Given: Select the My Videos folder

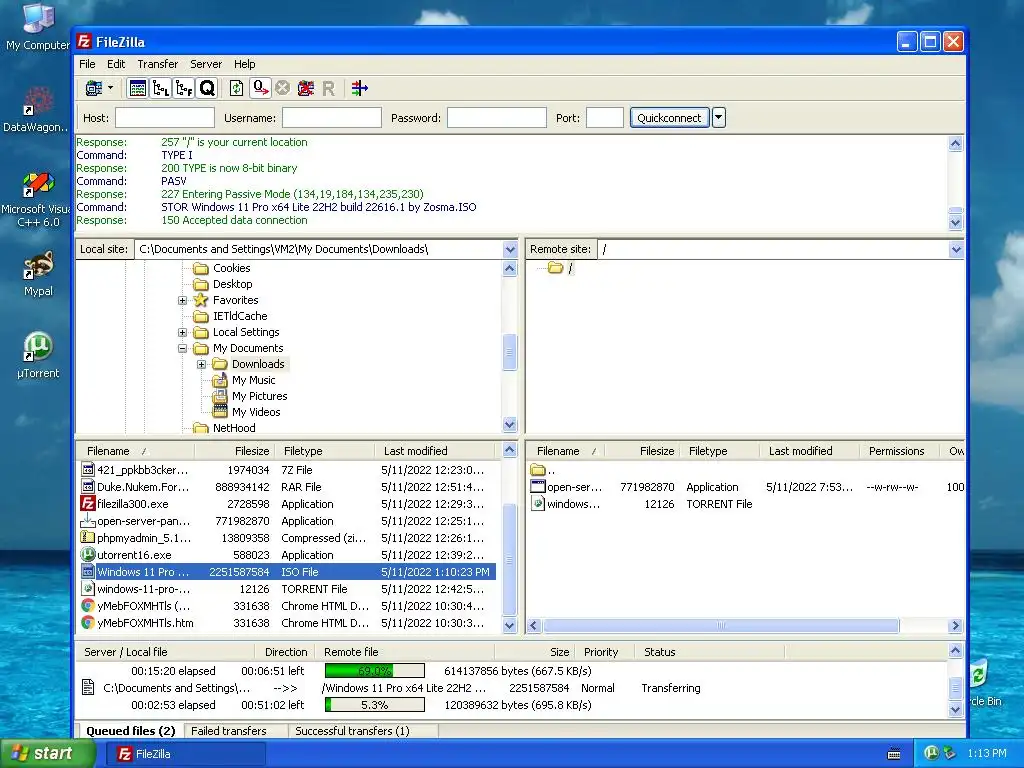Looking at the screenshot, I should click(x=256, y=412).
